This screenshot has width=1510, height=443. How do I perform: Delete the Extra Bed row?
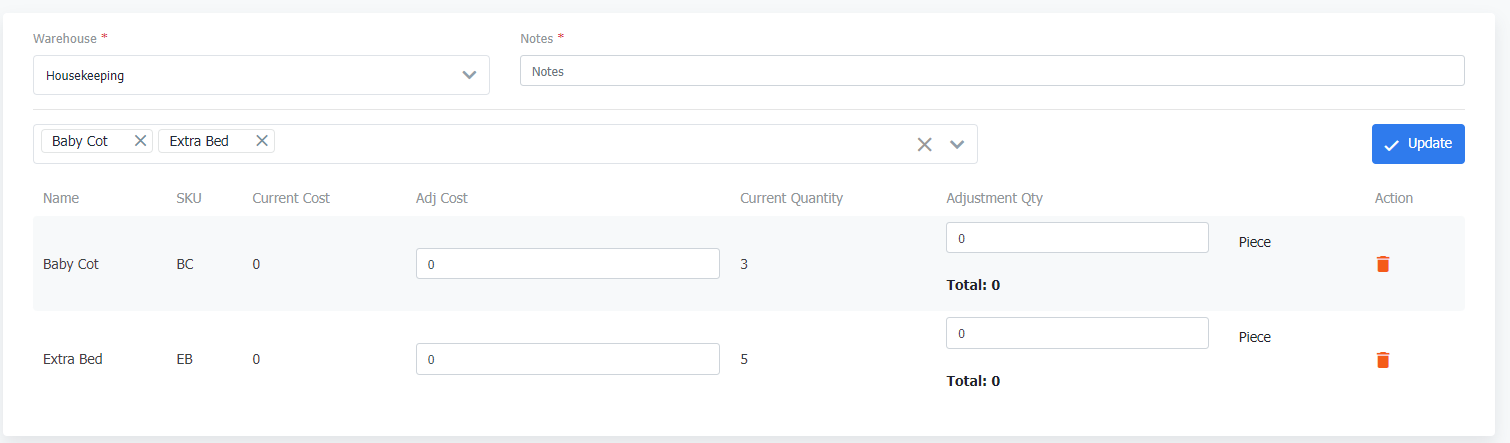(x=1383, y=360)
